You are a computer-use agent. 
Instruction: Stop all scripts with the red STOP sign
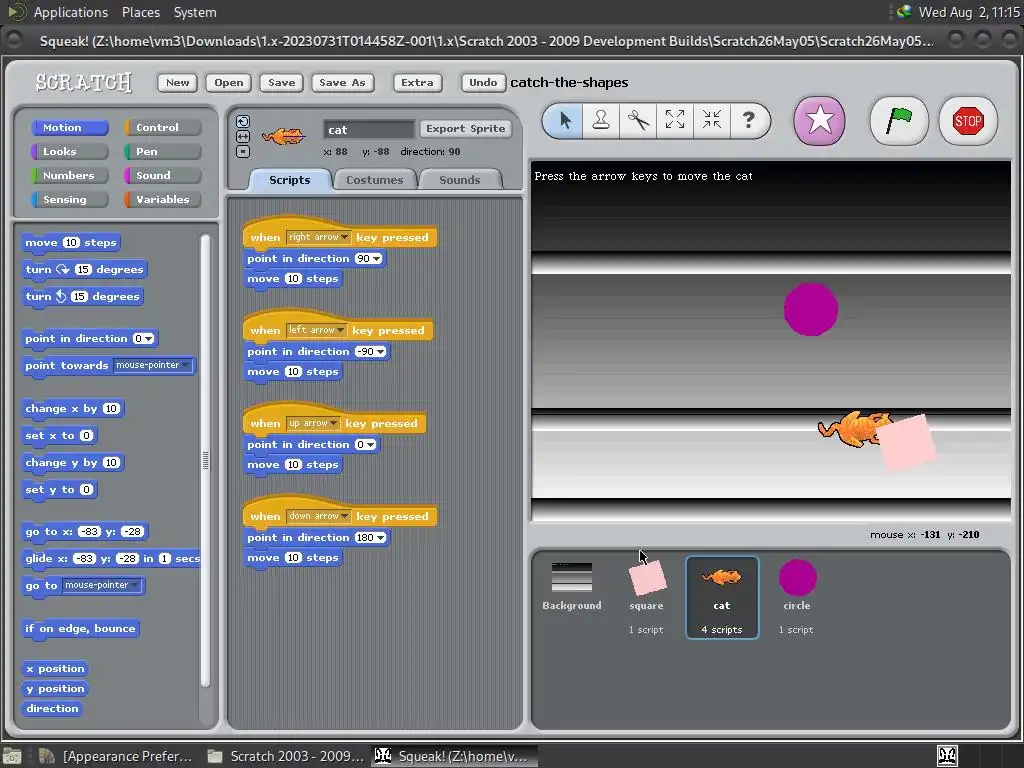(968, 121)
